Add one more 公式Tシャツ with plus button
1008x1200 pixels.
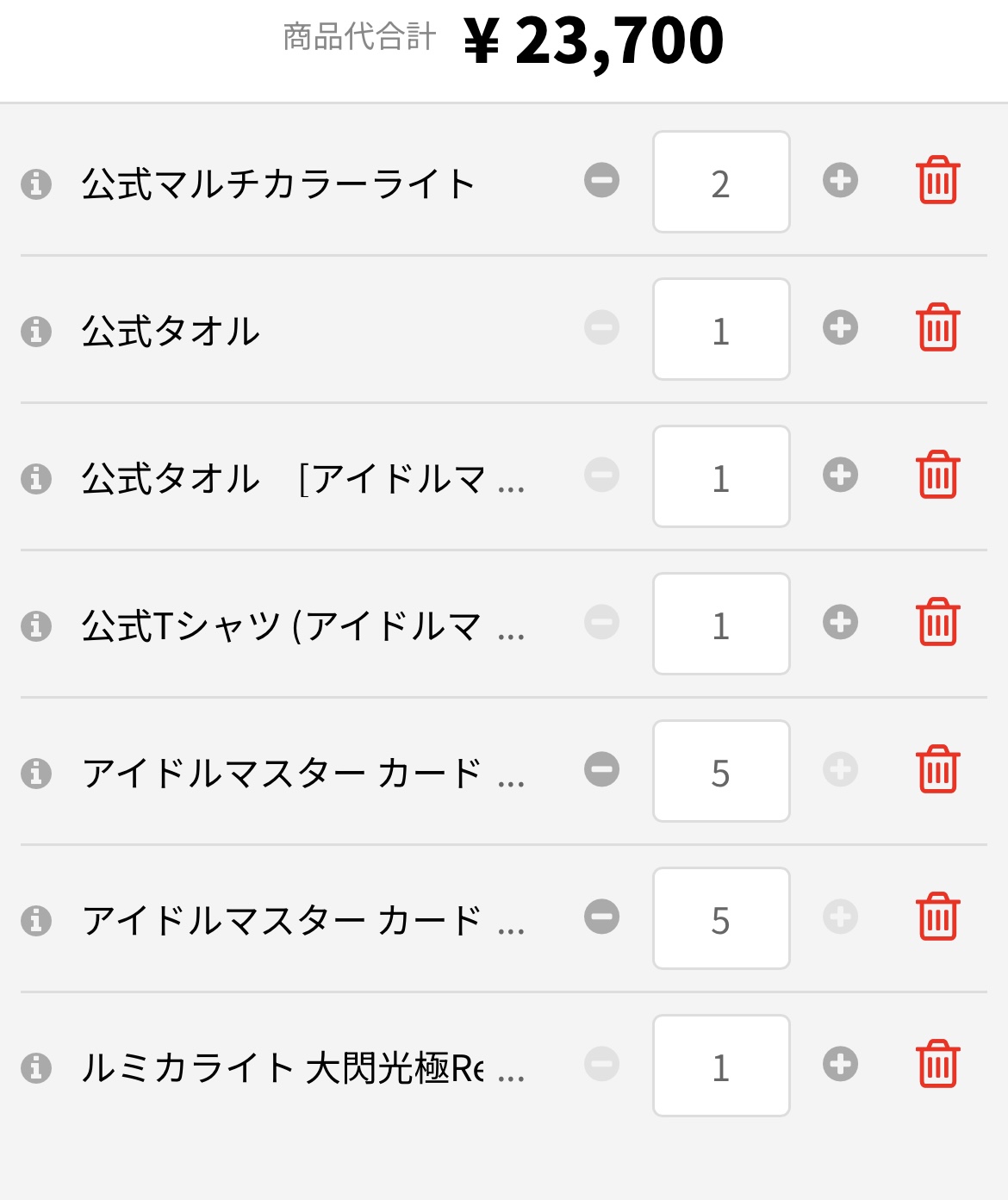(840, 623)
